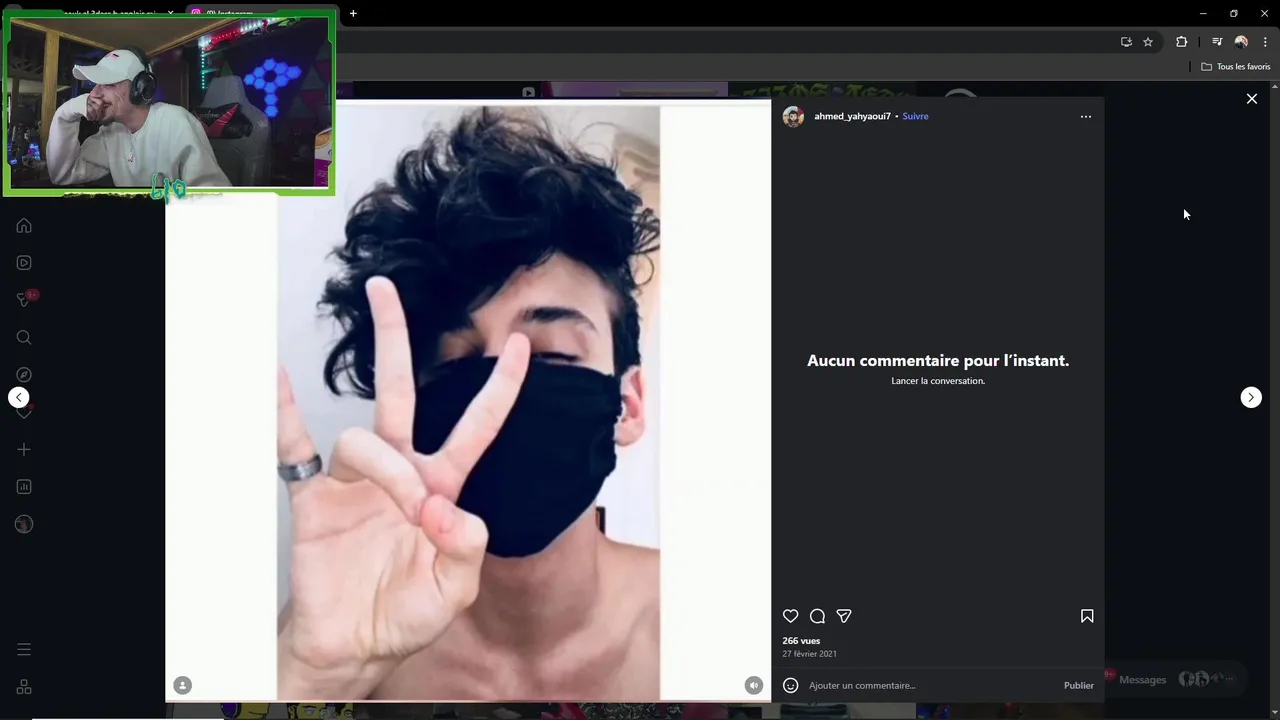This screenshot has width=1280, height=720.
Task: Open the emoji picker for comments
Action: 790,685
